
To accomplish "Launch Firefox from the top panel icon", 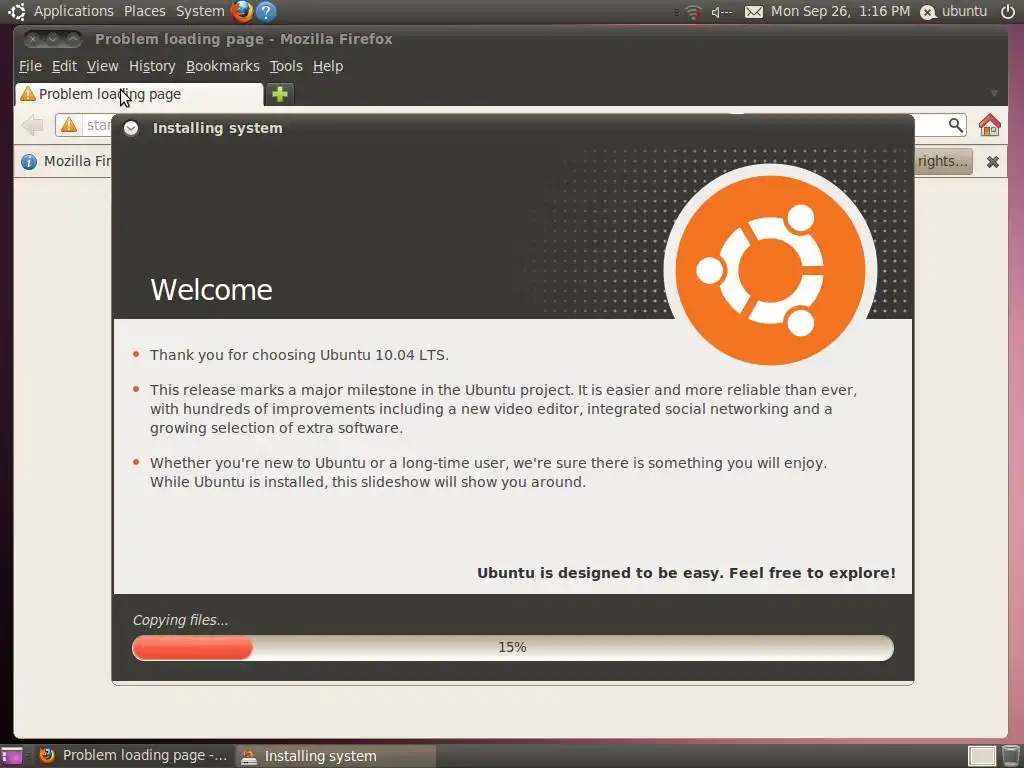I will point(242,11).
